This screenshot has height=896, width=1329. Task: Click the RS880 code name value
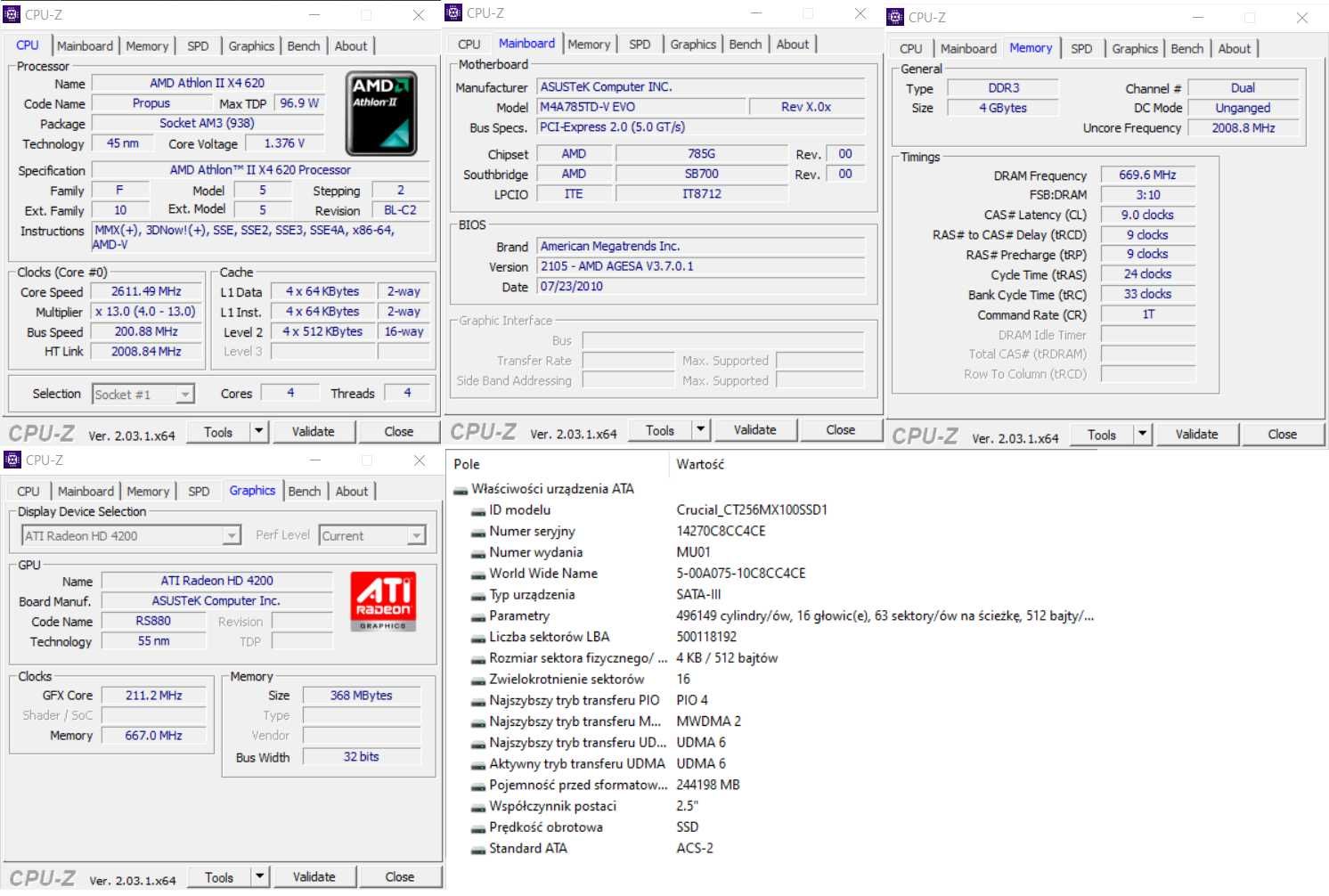pos(153,622)
